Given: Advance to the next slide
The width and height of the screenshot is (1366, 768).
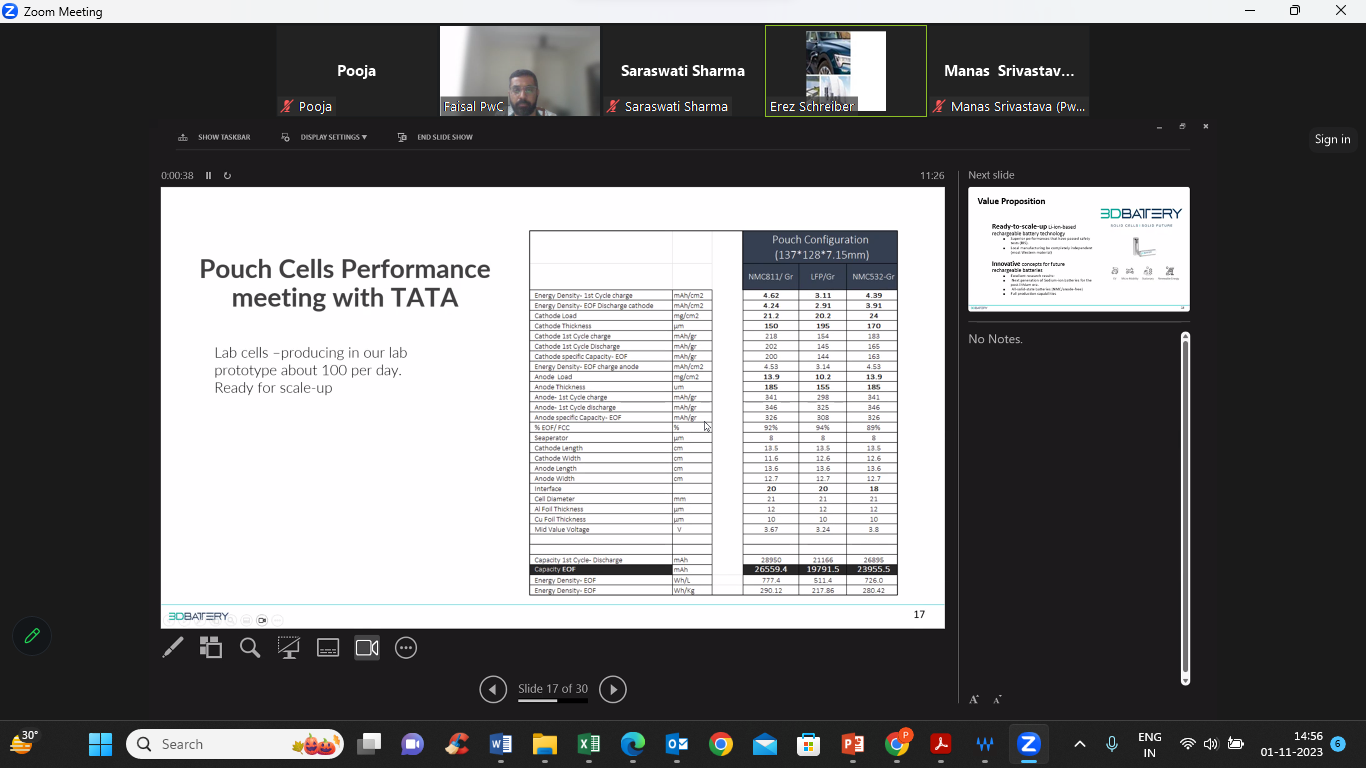Looking at the screenshot, I should point(613,689).
